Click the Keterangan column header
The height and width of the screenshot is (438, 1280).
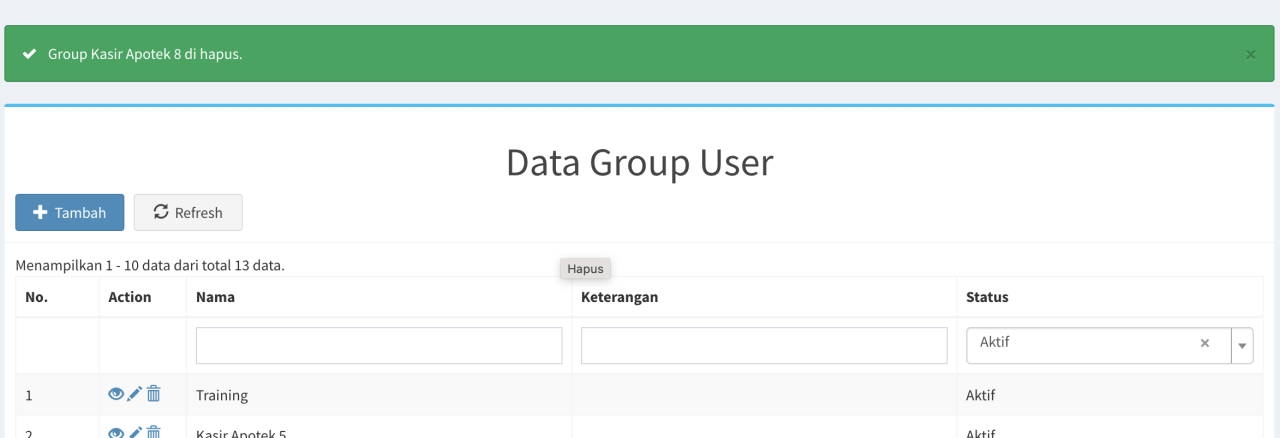(x=619, y=297)
